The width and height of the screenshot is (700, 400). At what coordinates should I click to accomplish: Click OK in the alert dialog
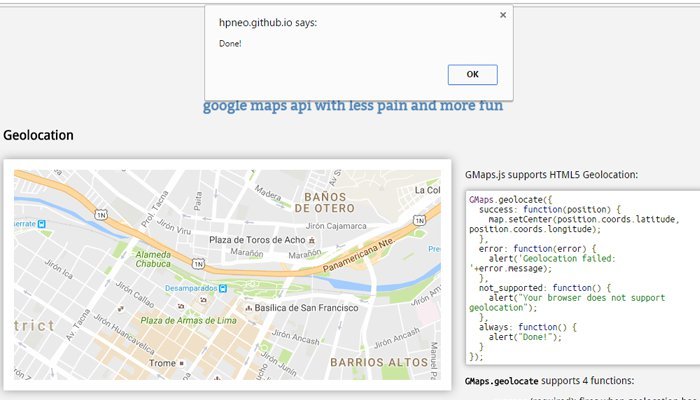[x=472, y=75]
